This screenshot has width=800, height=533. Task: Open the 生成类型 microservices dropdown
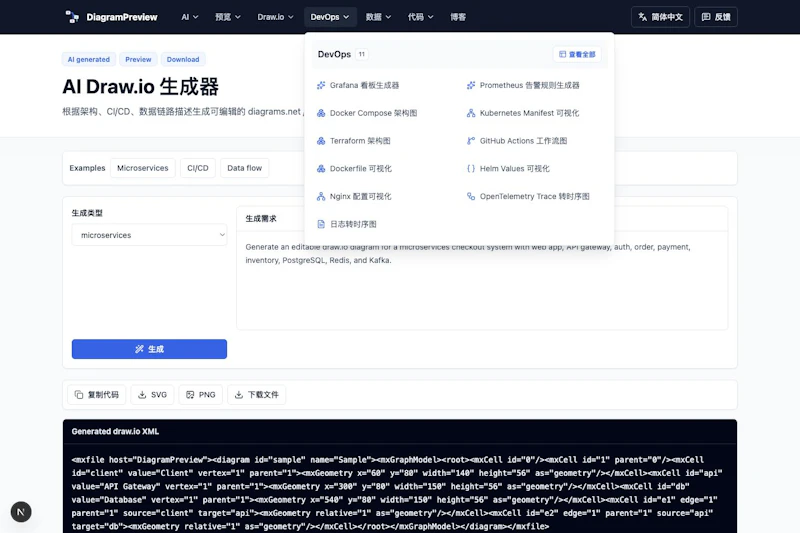pyautogui.click(x=149, y=235)
